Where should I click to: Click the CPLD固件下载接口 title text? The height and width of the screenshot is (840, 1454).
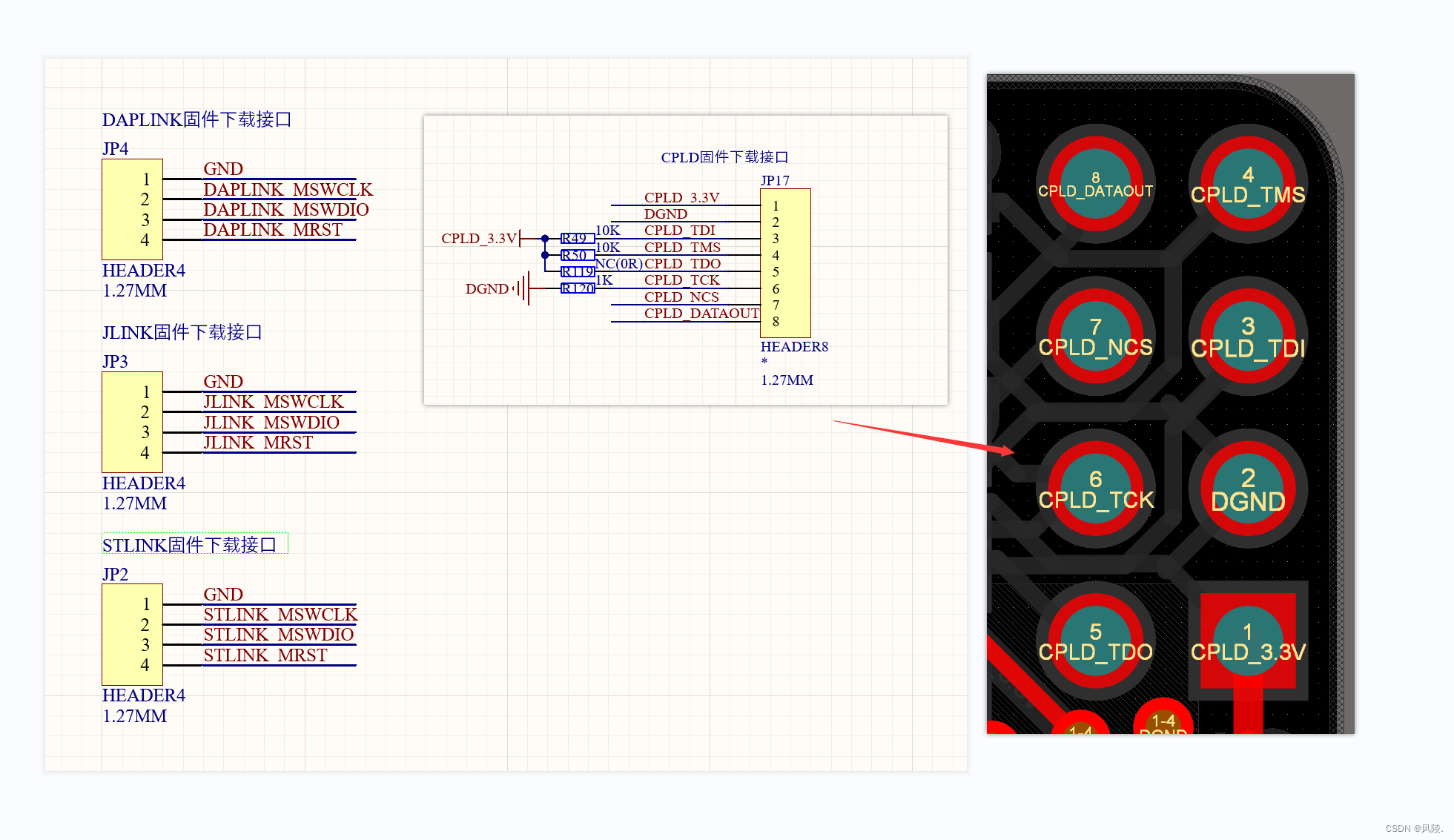coord(724,157)
